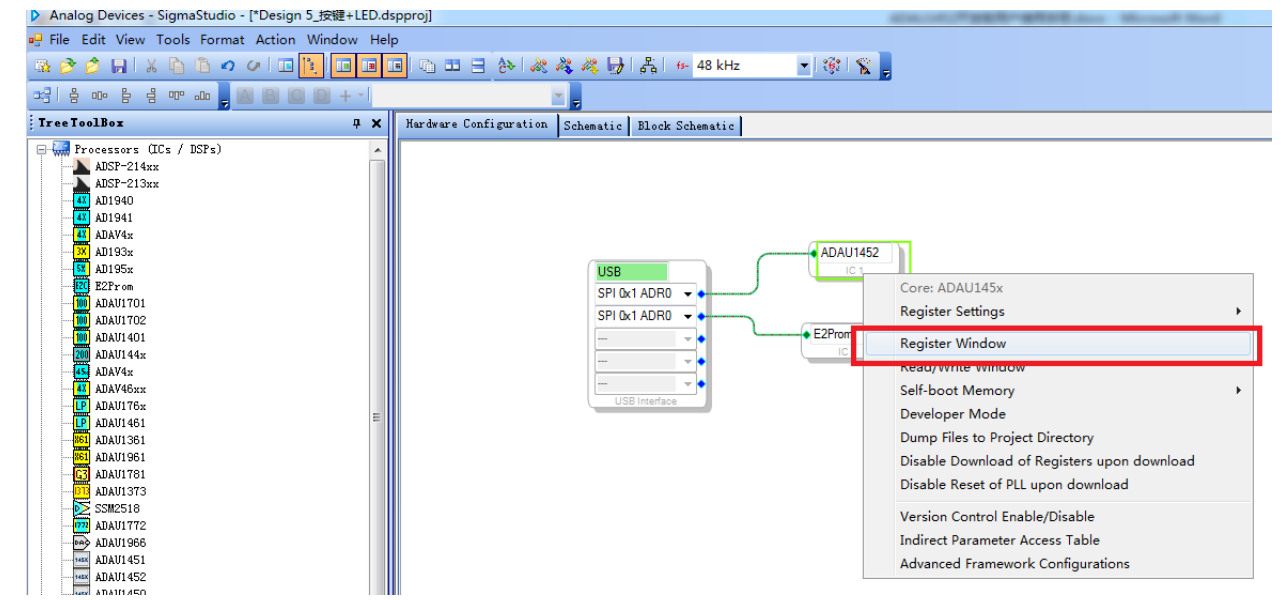Open the Action menu
Image resolution: width=1281 pixels, height=600 pixels.
[x=276, y=40]
